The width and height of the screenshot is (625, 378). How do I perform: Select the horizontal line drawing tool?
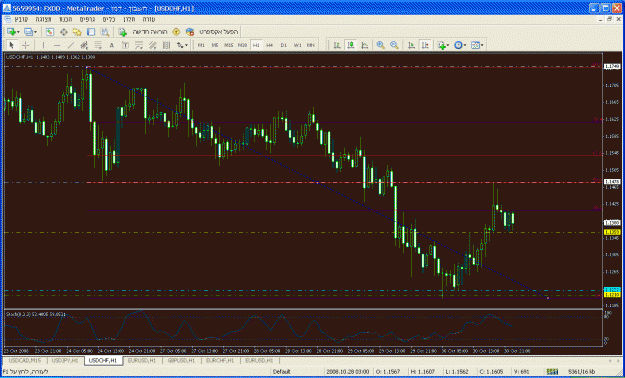(x=57, y=45)
